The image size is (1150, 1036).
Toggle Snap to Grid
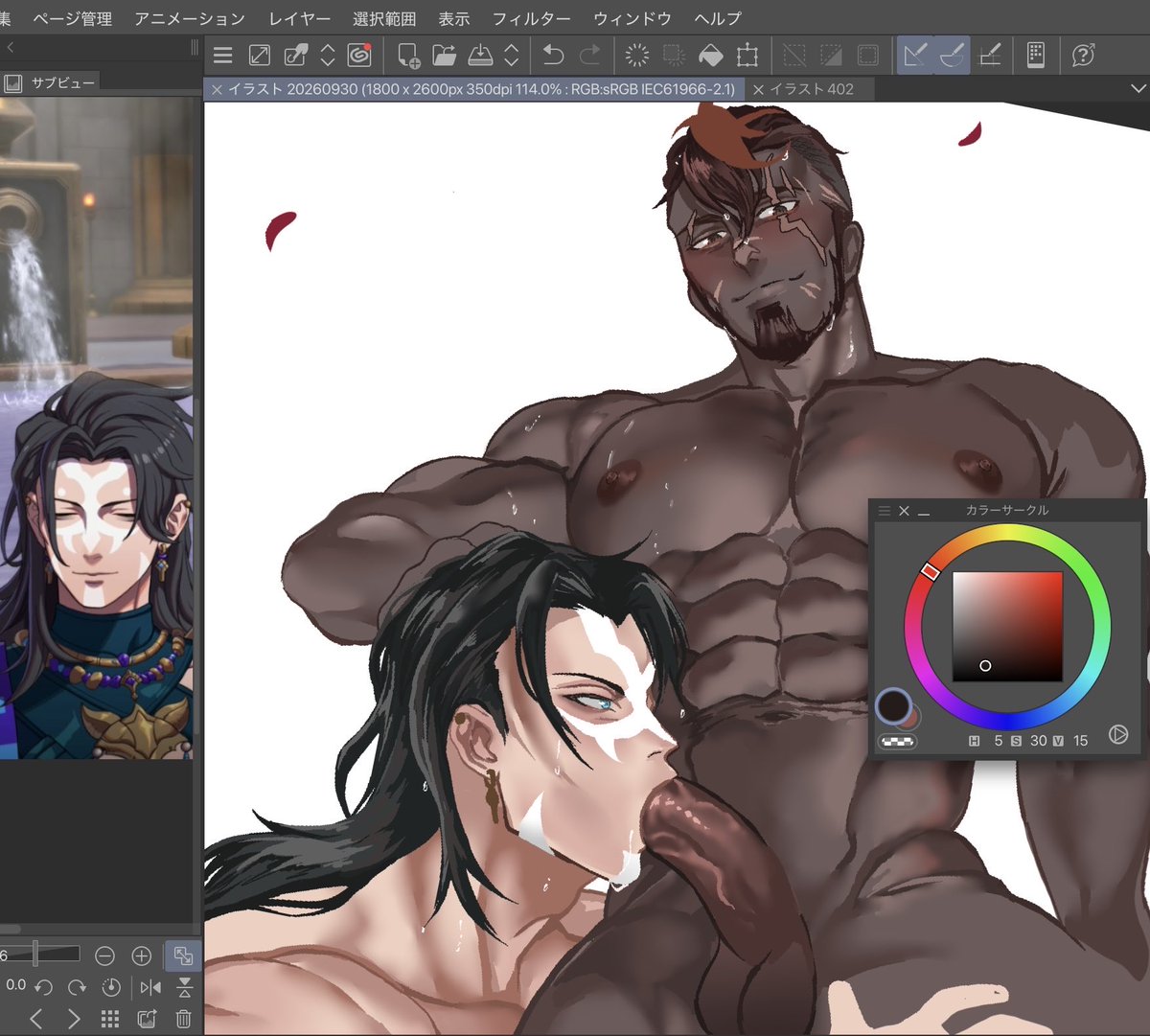click(989, 56)
